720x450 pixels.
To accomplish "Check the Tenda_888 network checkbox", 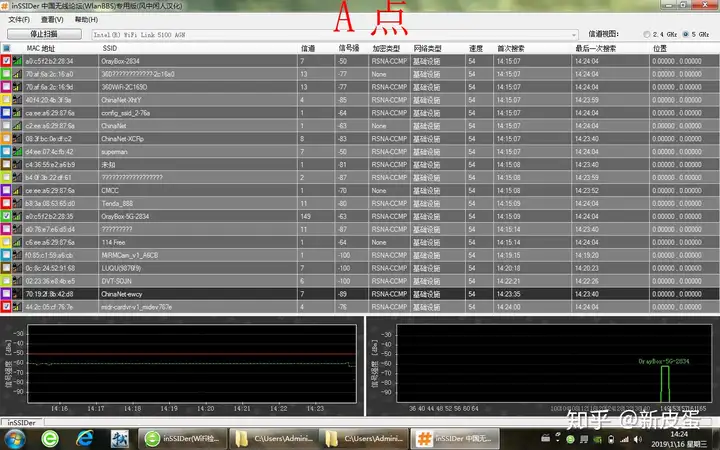I will click(x=6, y=203).
